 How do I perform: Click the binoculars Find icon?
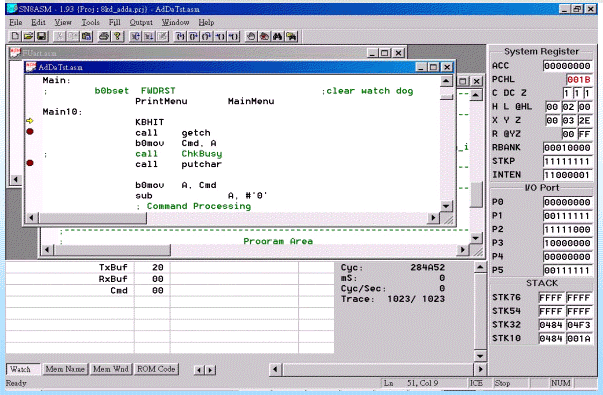point(277,36)
